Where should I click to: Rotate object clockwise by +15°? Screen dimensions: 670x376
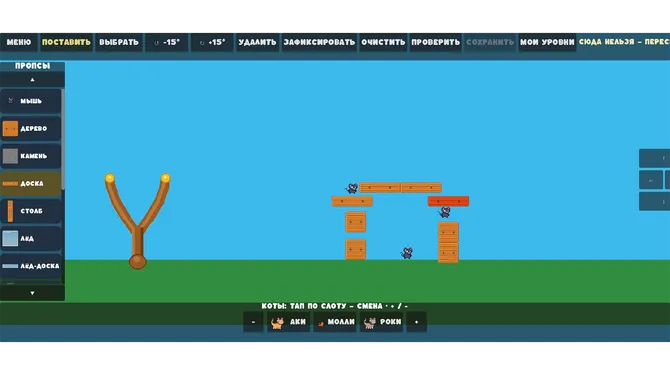coord(212,42)
